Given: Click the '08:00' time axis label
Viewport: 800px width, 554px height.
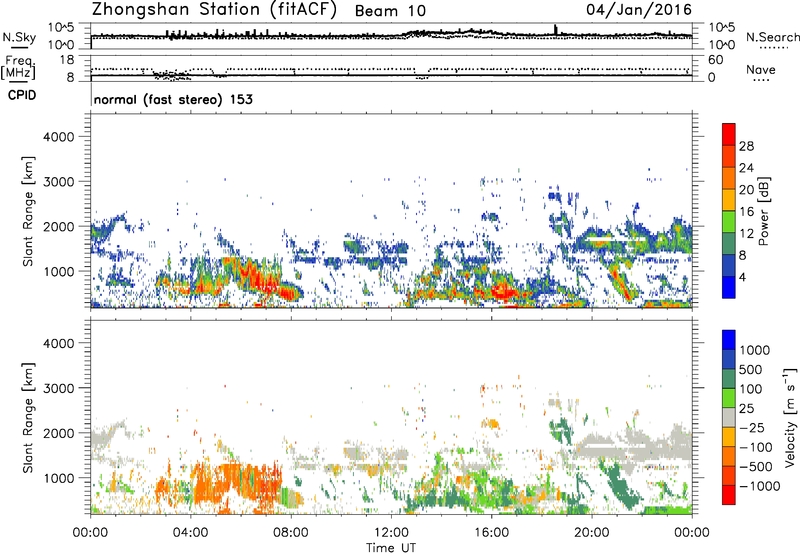Looking at the screenshot, I should 291,533.
